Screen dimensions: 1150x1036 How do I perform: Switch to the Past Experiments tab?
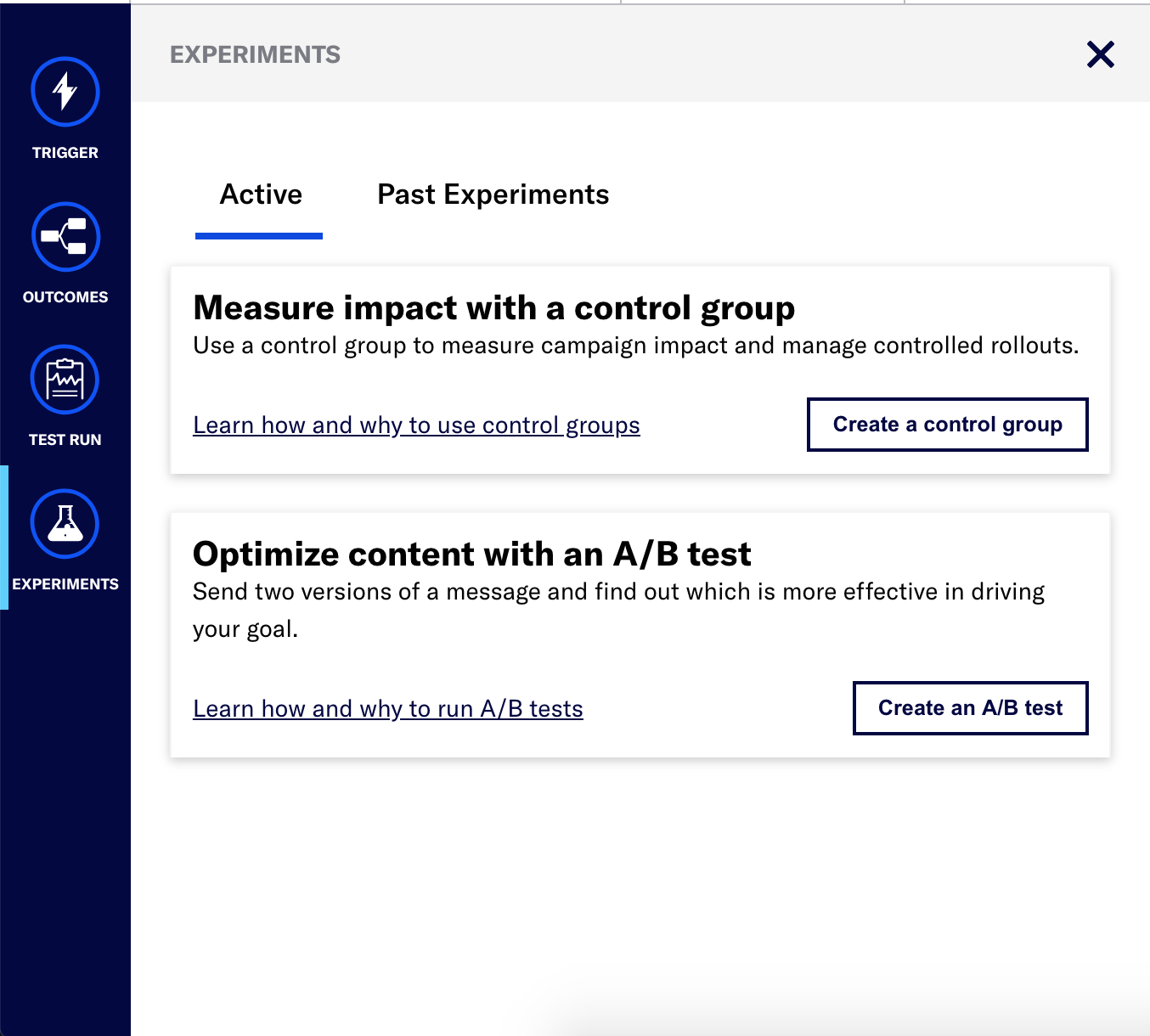[x=493, y=195]
